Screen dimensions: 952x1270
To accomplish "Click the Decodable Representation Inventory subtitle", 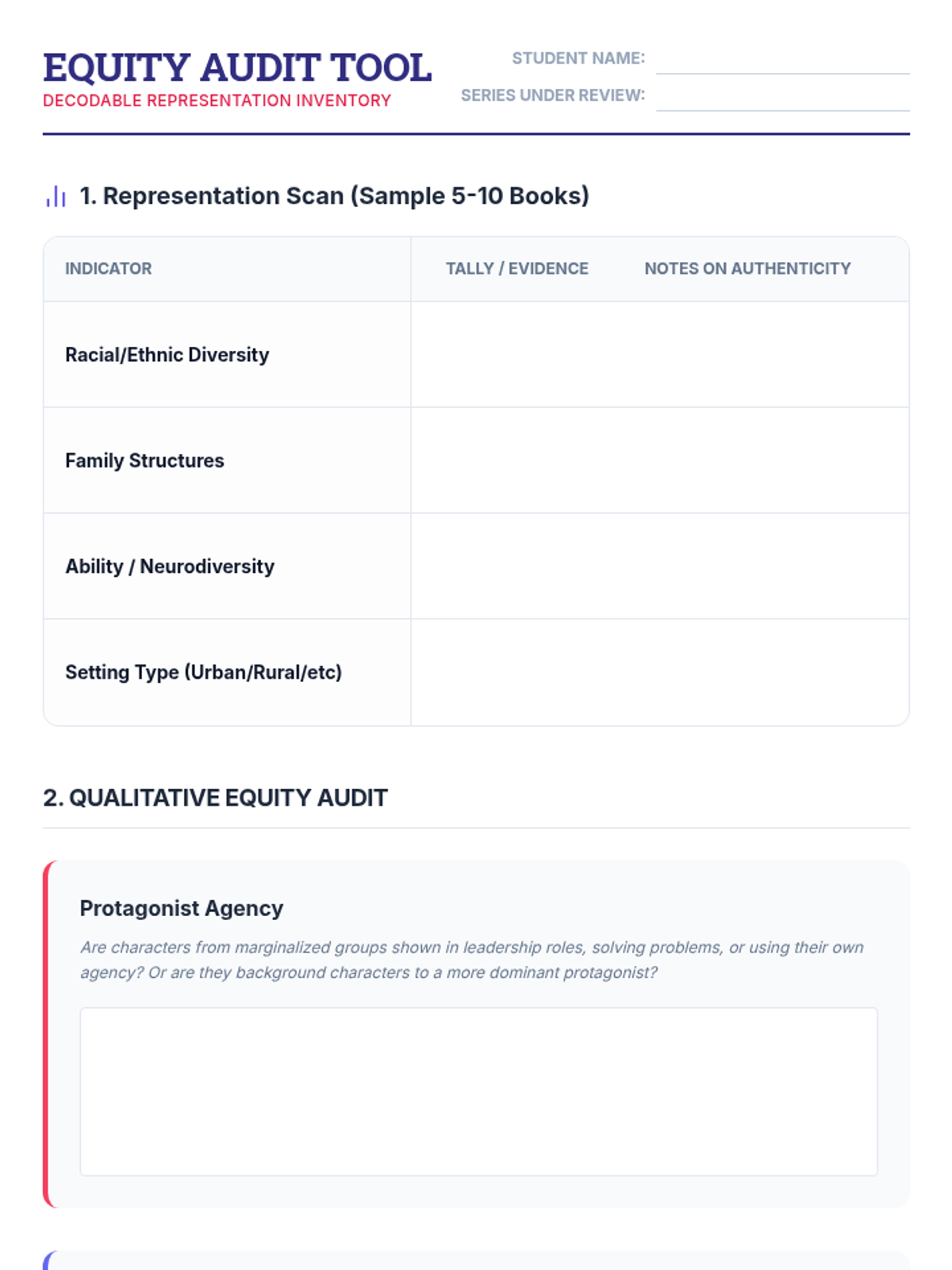I will pyautogui.click(x=217, y=101).
